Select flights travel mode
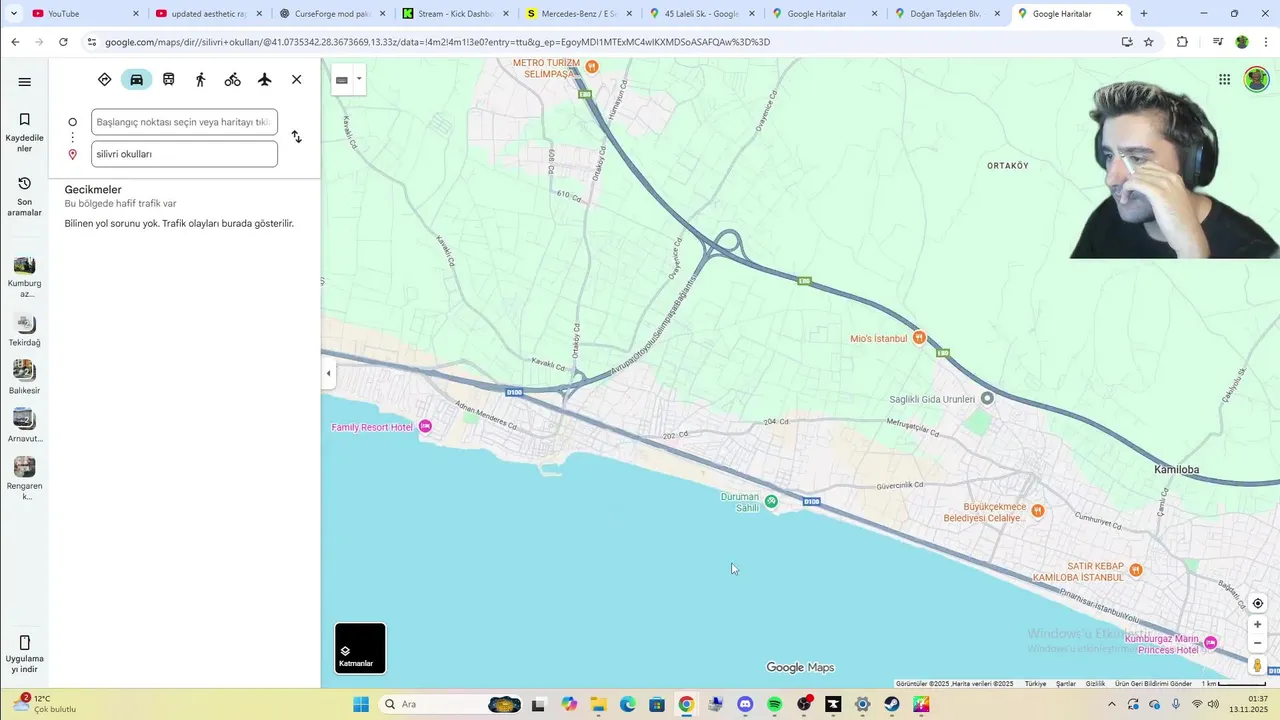Screen dimensions: 1280x720 pyautogui.click(x=264, y=79)
